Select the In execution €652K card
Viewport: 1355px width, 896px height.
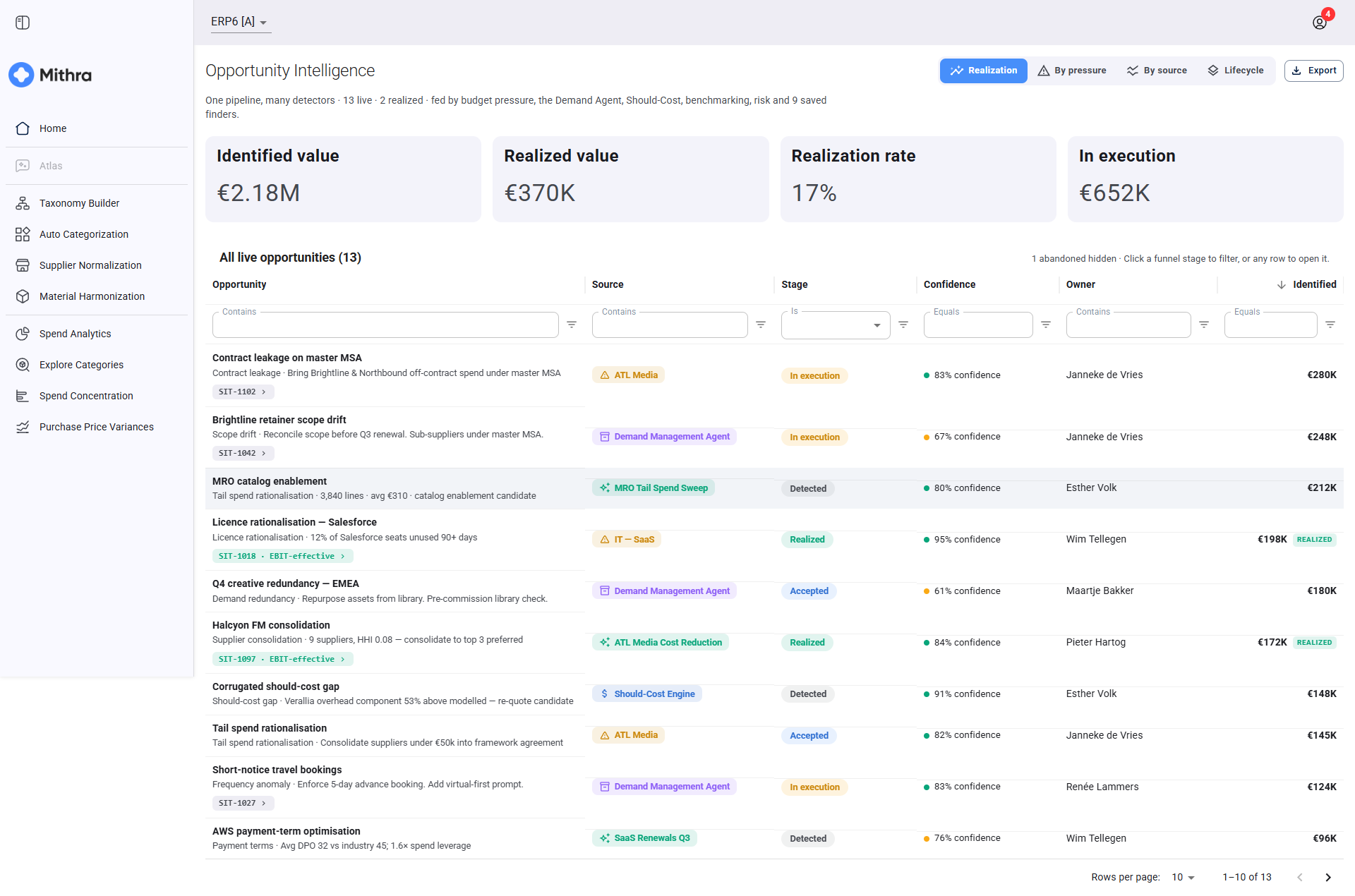pos(1205,179)
